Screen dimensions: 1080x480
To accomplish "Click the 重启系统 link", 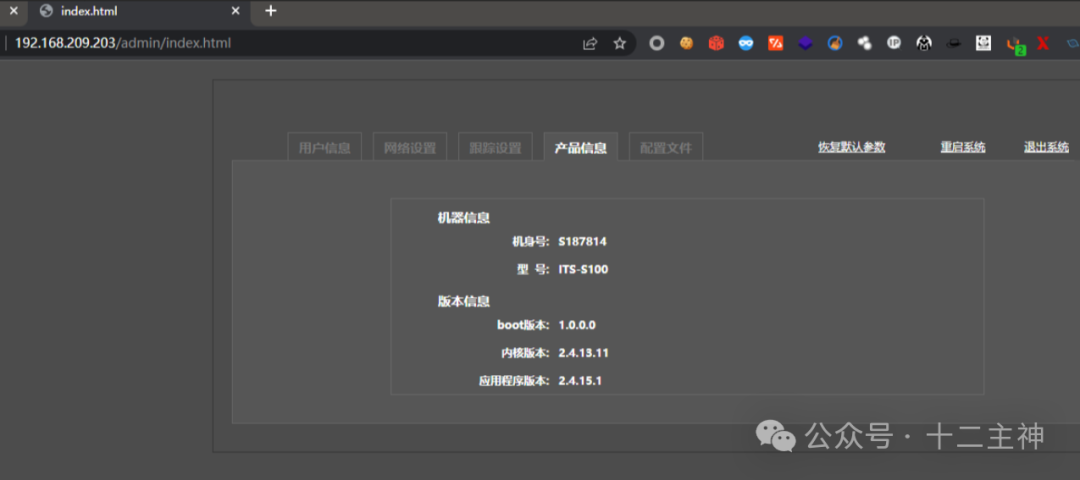I will [963, 147].
